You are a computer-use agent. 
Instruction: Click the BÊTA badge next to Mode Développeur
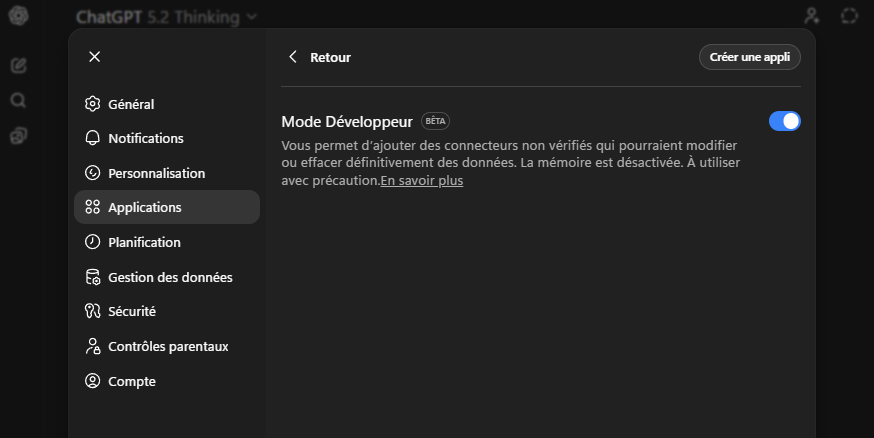435,121
